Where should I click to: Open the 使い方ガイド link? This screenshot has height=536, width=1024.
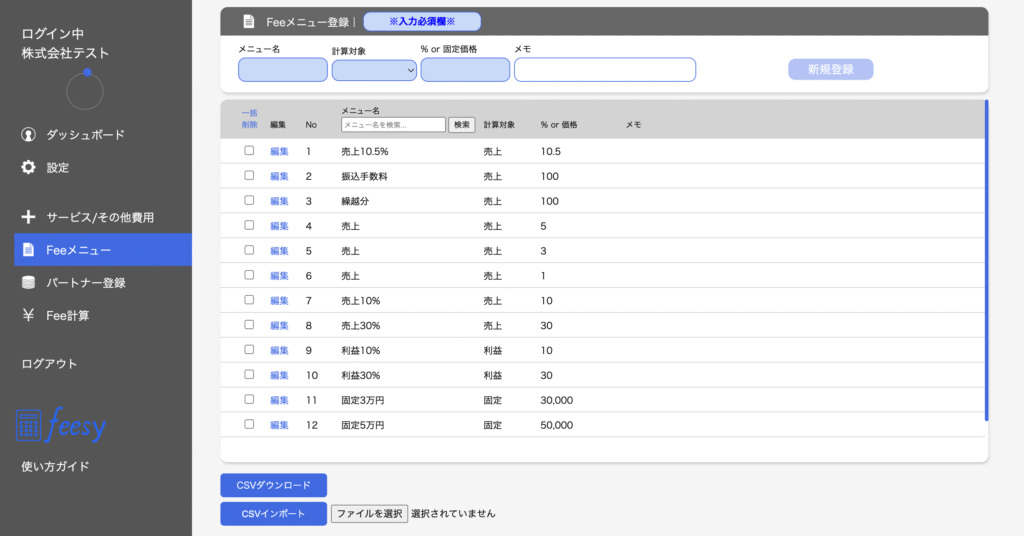coord(55,466)
